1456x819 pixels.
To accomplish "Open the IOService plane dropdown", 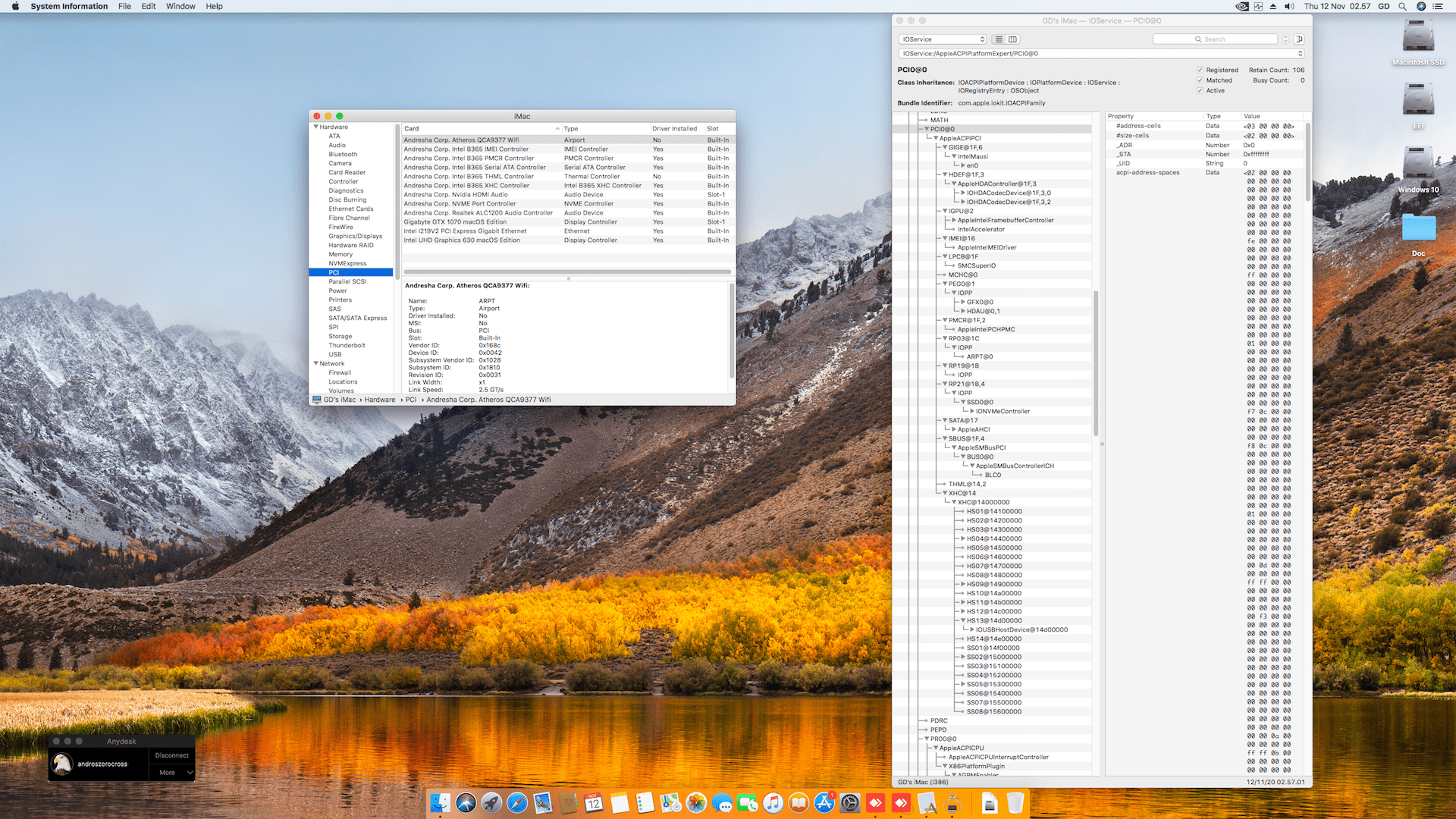I will tap(943, 39).
